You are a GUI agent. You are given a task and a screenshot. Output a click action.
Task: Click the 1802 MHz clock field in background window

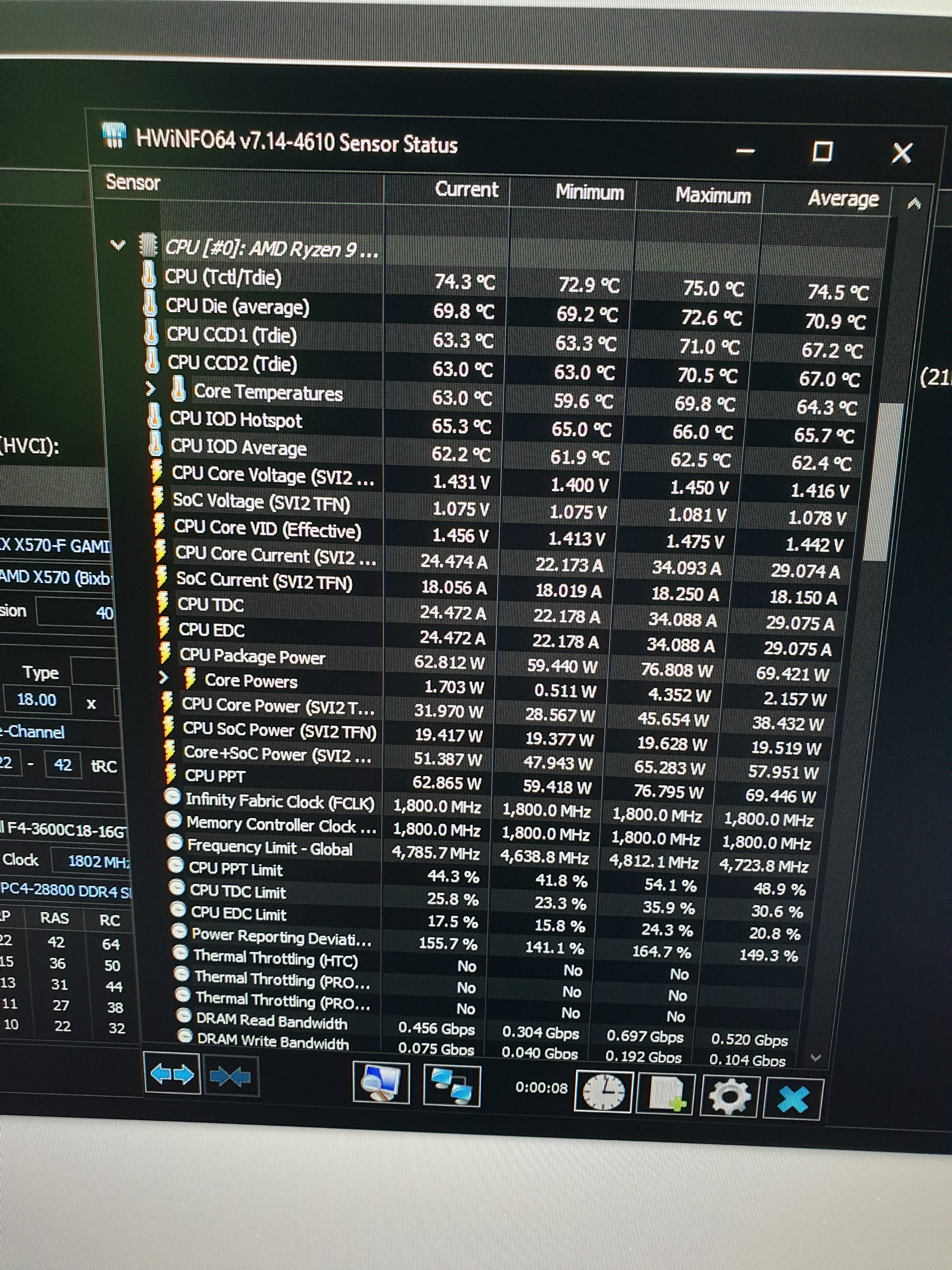92,861
